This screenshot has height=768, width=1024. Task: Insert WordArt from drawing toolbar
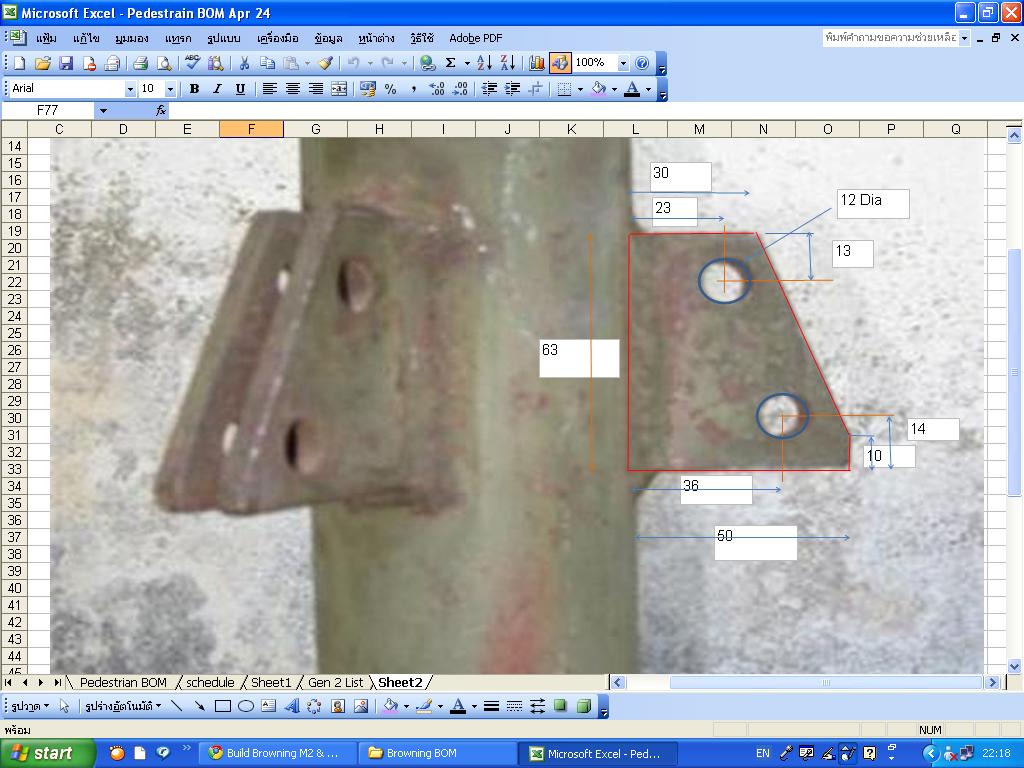pyautogui.click(x=292, y=706)
